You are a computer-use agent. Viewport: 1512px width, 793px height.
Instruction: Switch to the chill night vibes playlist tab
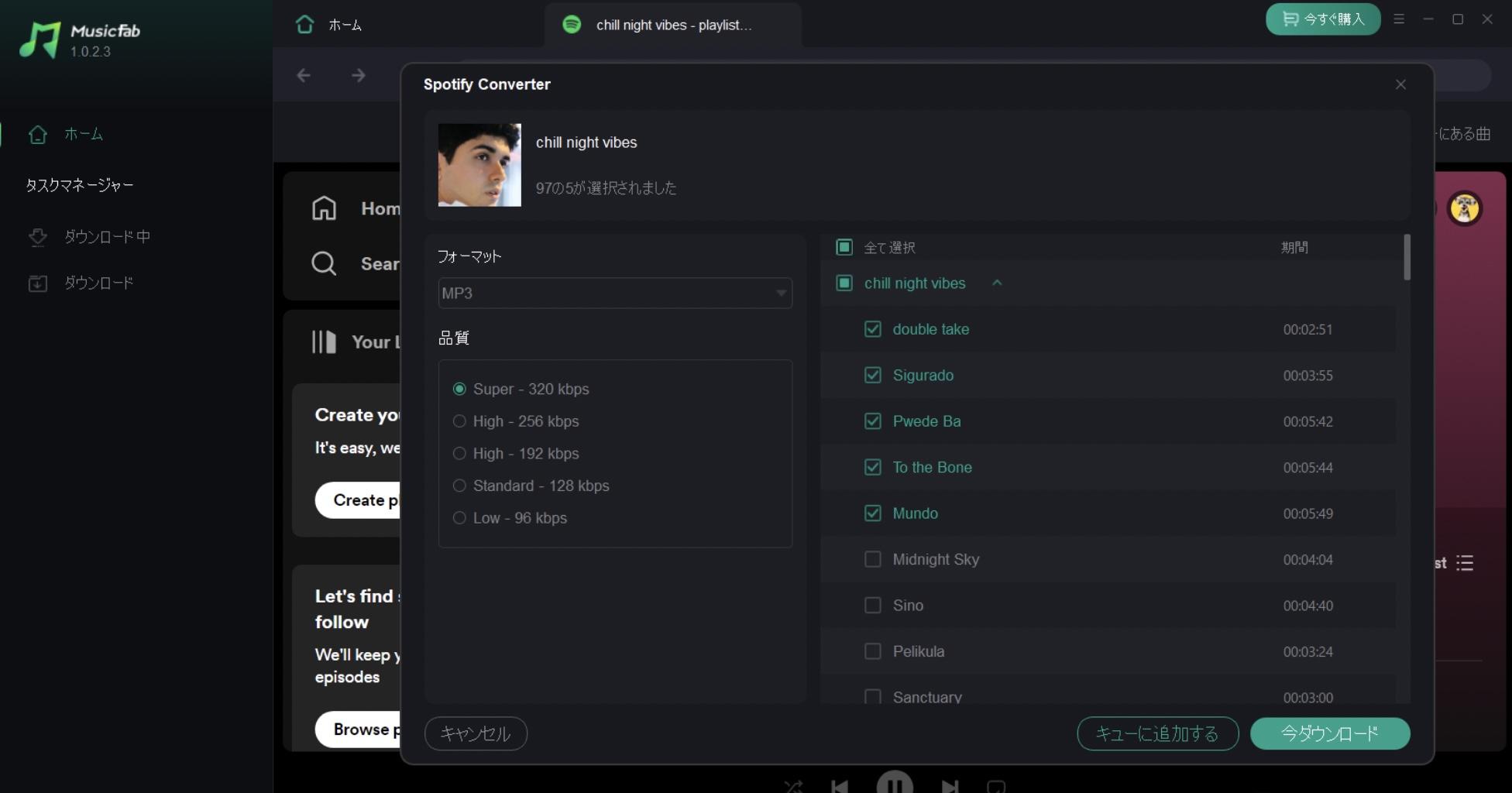point(672,25)
